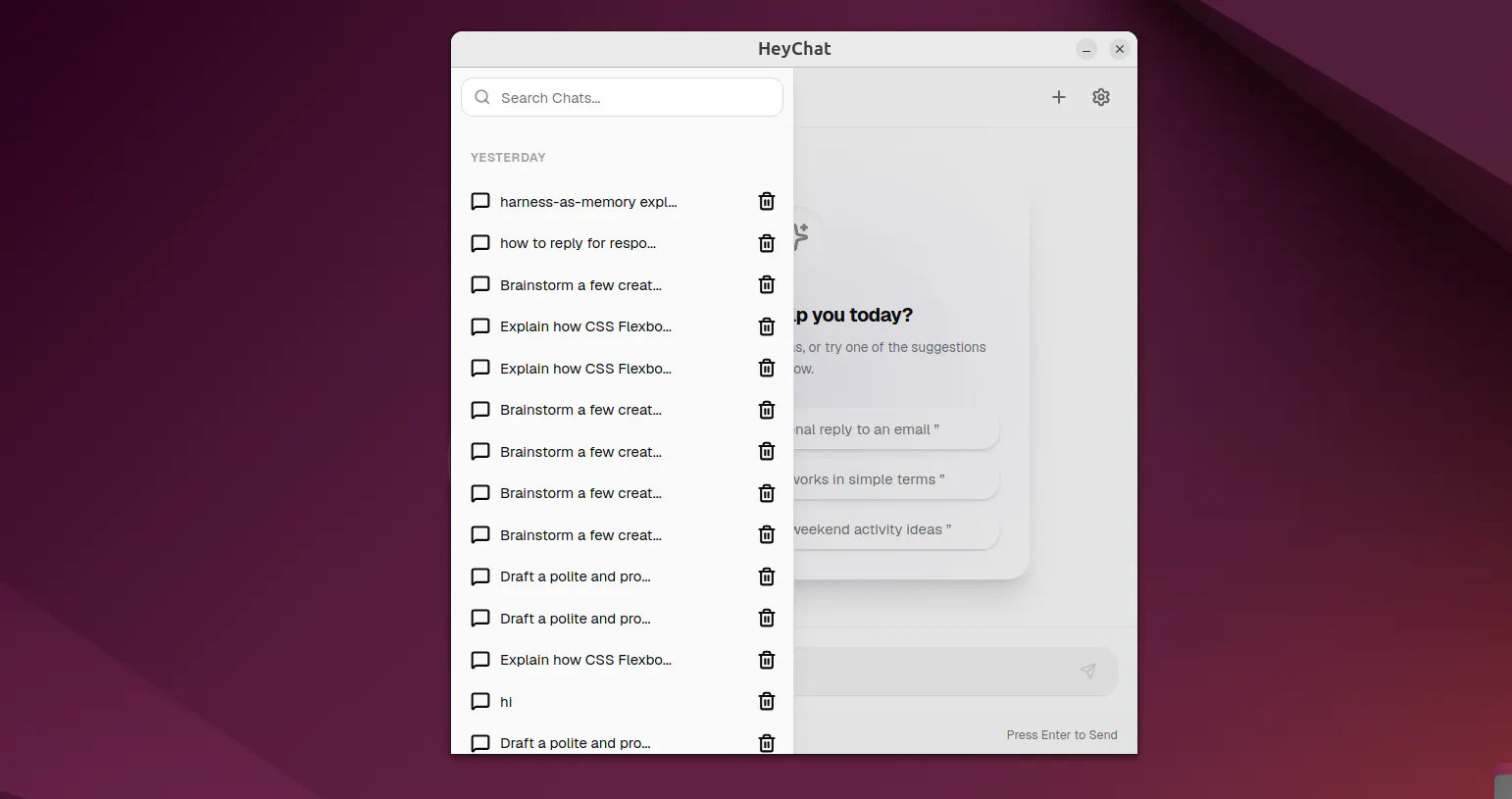Screen dimensions: 1512x799
Task: Delete the first 'Explain how CSS Flexbo…' chat
Action: point(767,326)
